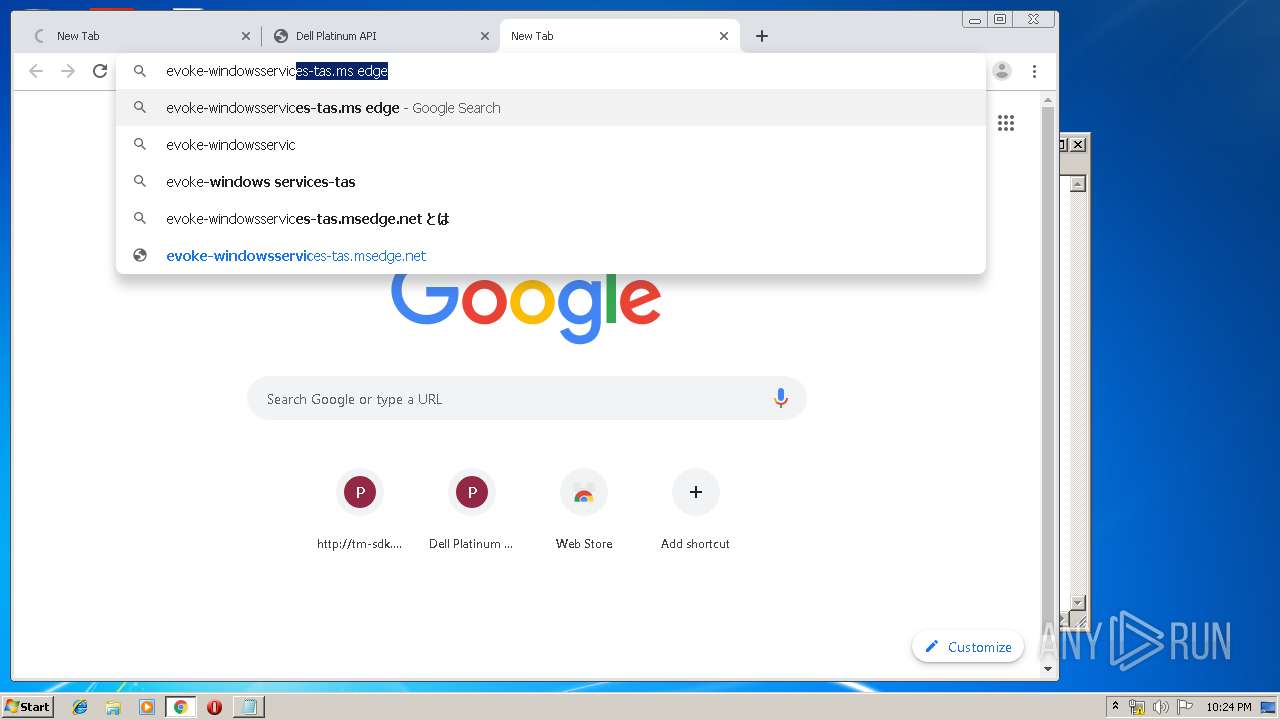Open Windows Media Player from taskbar
The width and height of the screenshot is (1280, 720).
coord(147,707)
